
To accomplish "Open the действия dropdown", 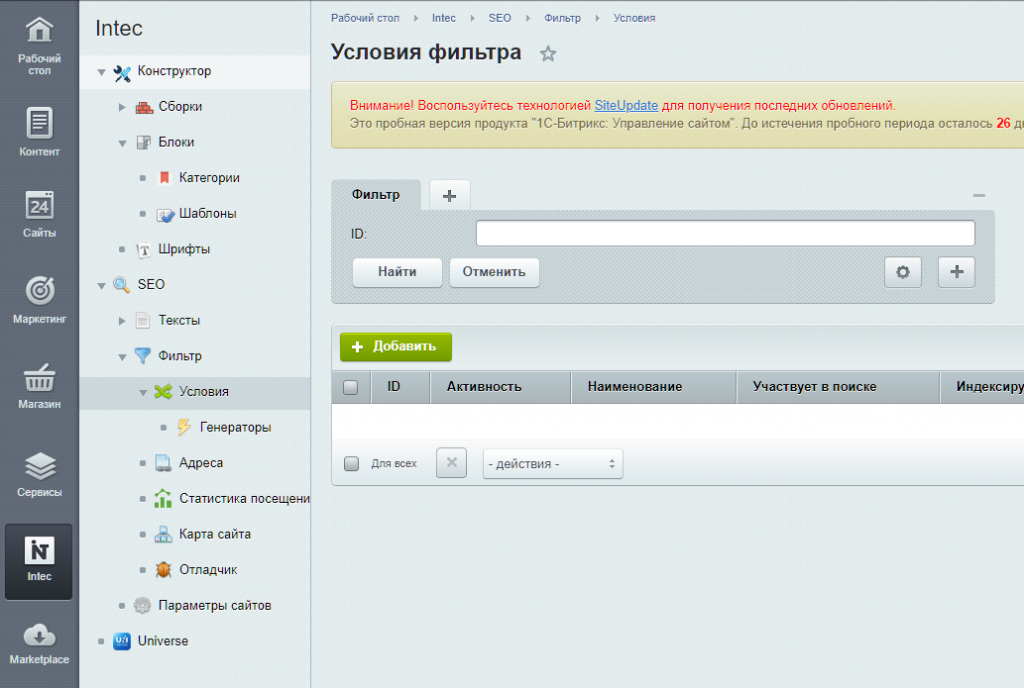I will click(x=552, y=464).
